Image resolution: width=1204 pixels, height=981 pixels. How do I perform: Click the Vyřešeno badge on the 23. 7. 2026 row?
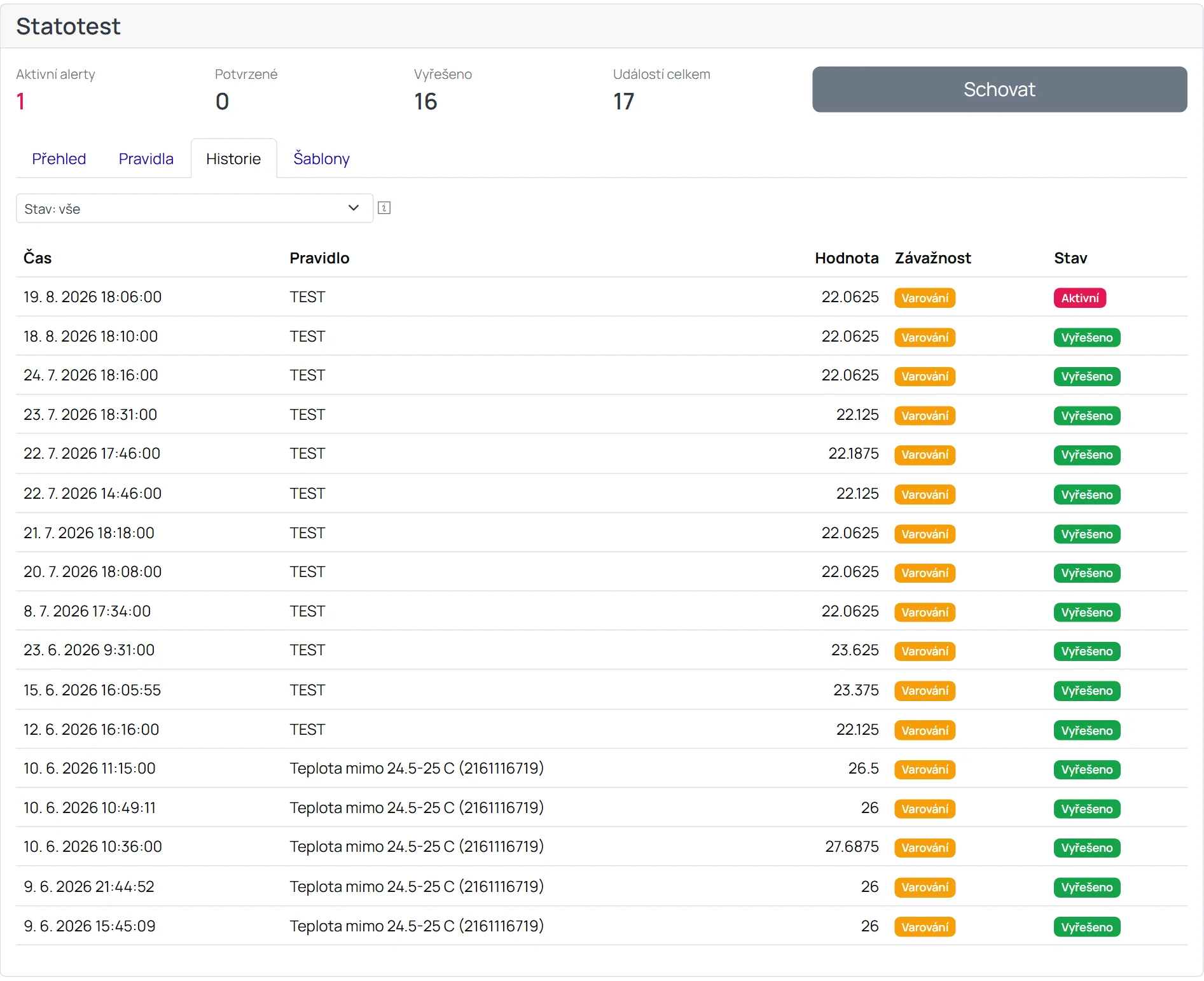(1086, 416)
